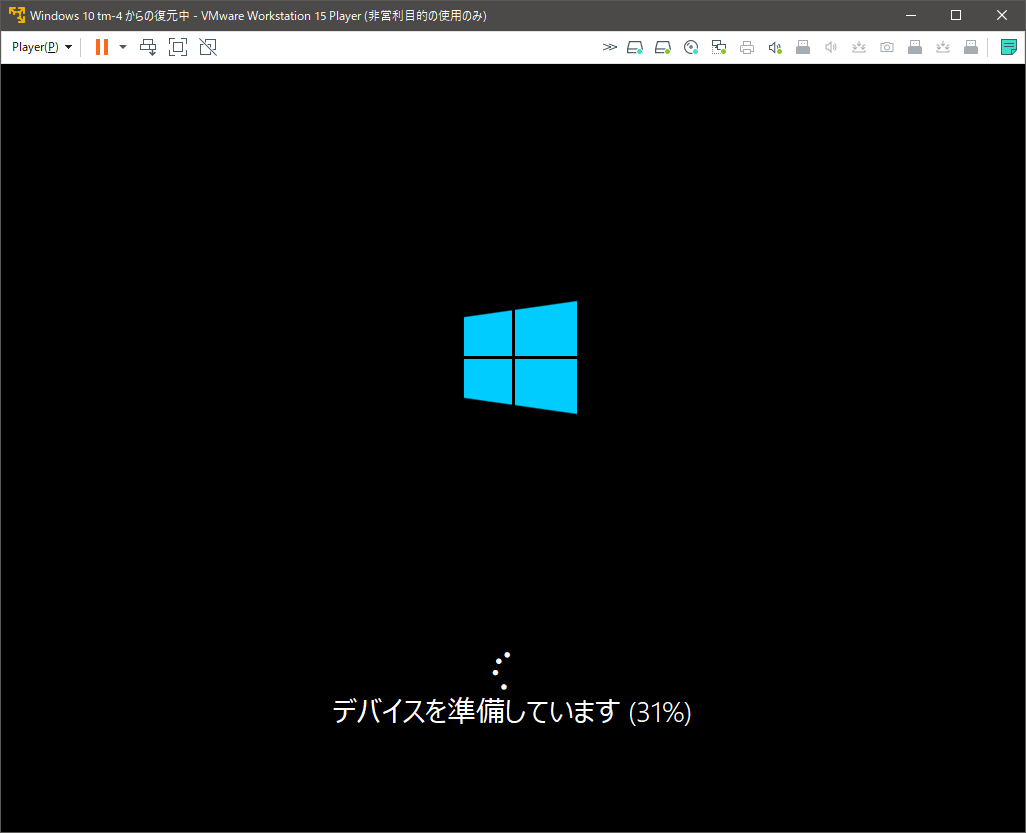Image resolution: width=1026 pixels, height=833 pixels.
Task: Expand the power options arrow beside the pause button
Action: (x=122, y=47)
